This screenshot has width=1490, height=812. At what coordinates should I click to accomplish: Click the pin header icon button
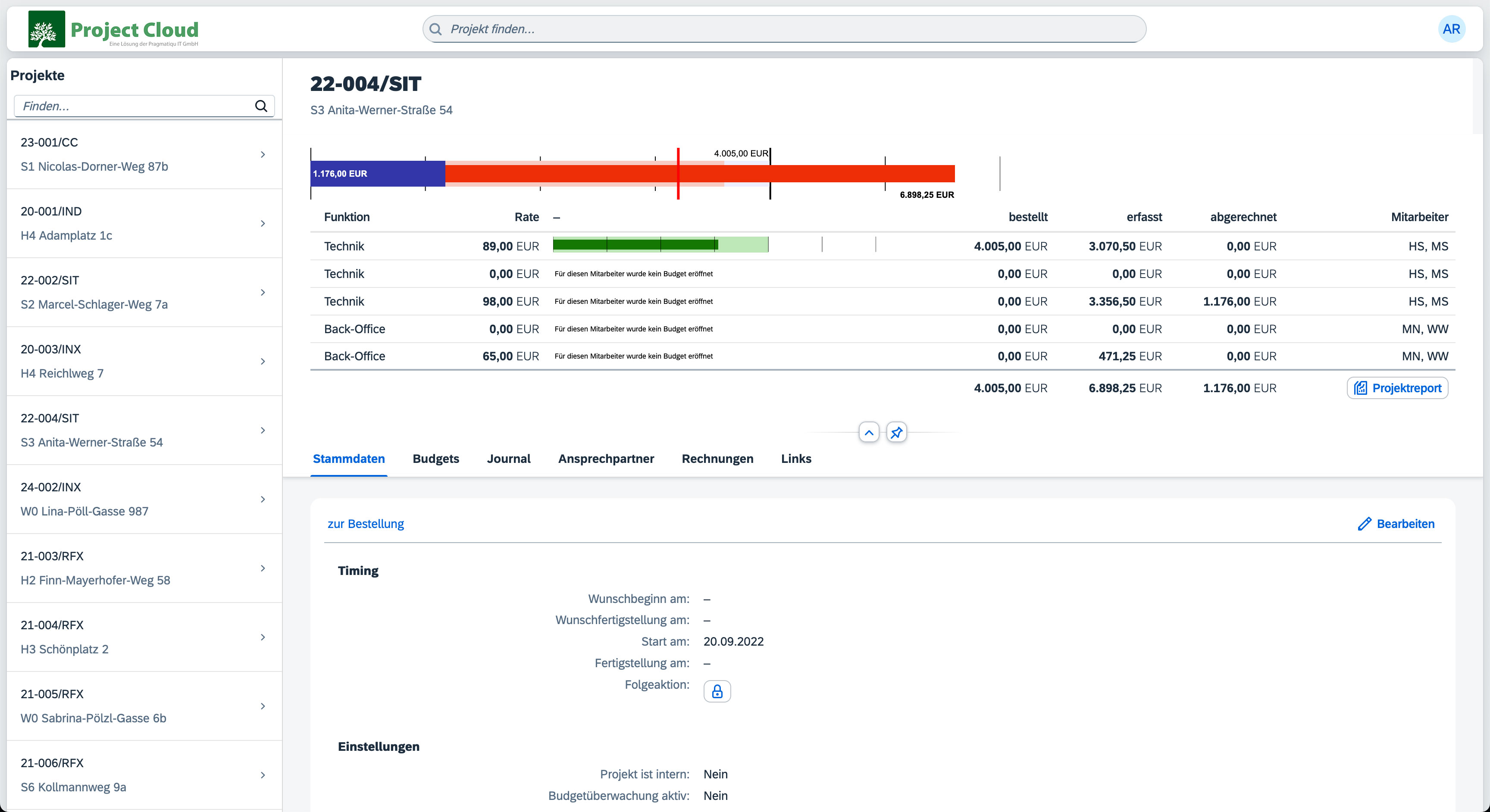pos(896,433)
